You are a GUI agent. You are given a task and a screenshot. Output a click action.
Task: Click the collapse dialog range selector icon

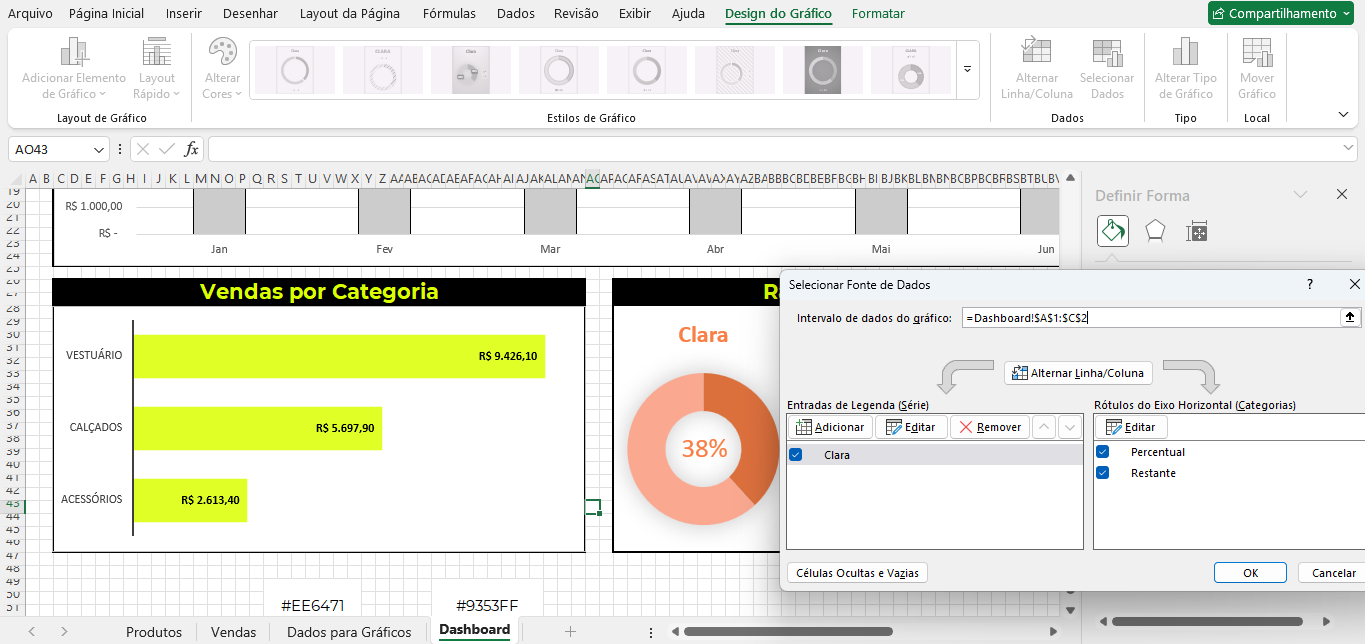(x=1350, y=317)
